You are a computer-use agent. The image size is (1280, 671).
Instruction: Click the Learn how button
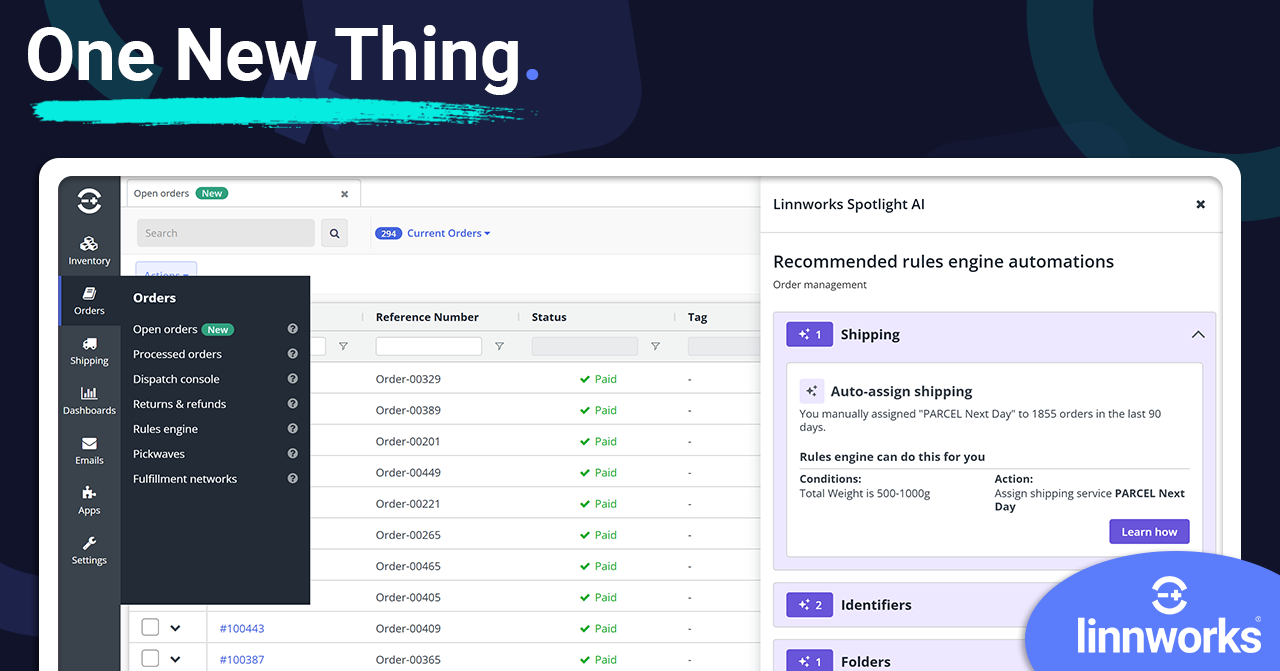[x=1149, y=532]
